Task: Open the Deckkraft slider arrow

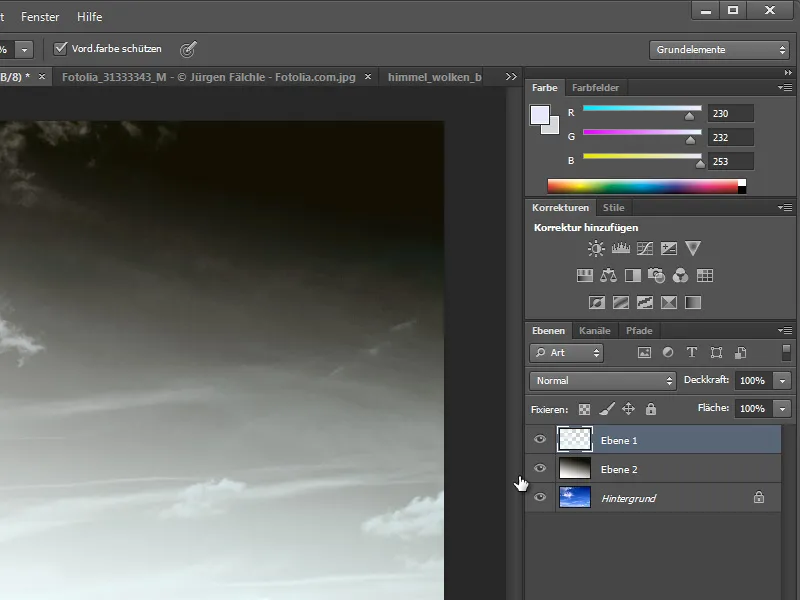Action: click(x=782, y=381)
